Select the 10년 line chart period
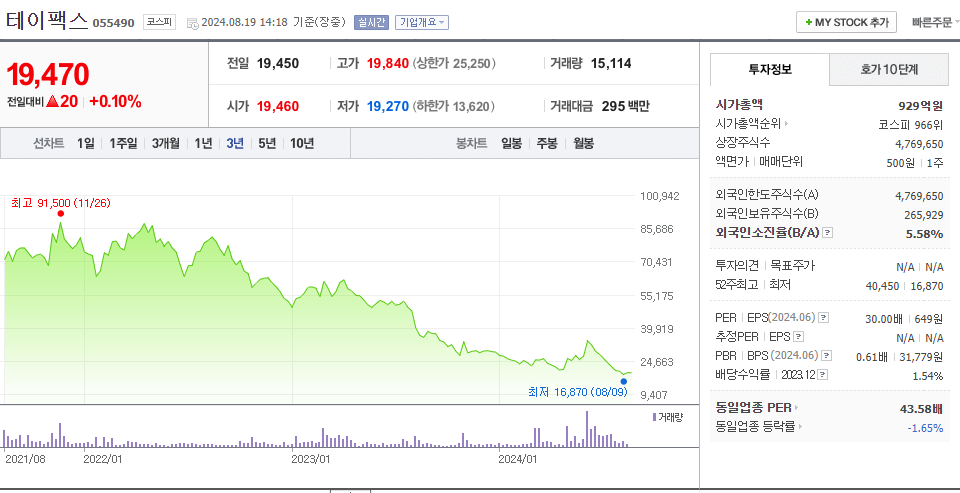Screen dimensions: 960x493 [x=302, y=143]
